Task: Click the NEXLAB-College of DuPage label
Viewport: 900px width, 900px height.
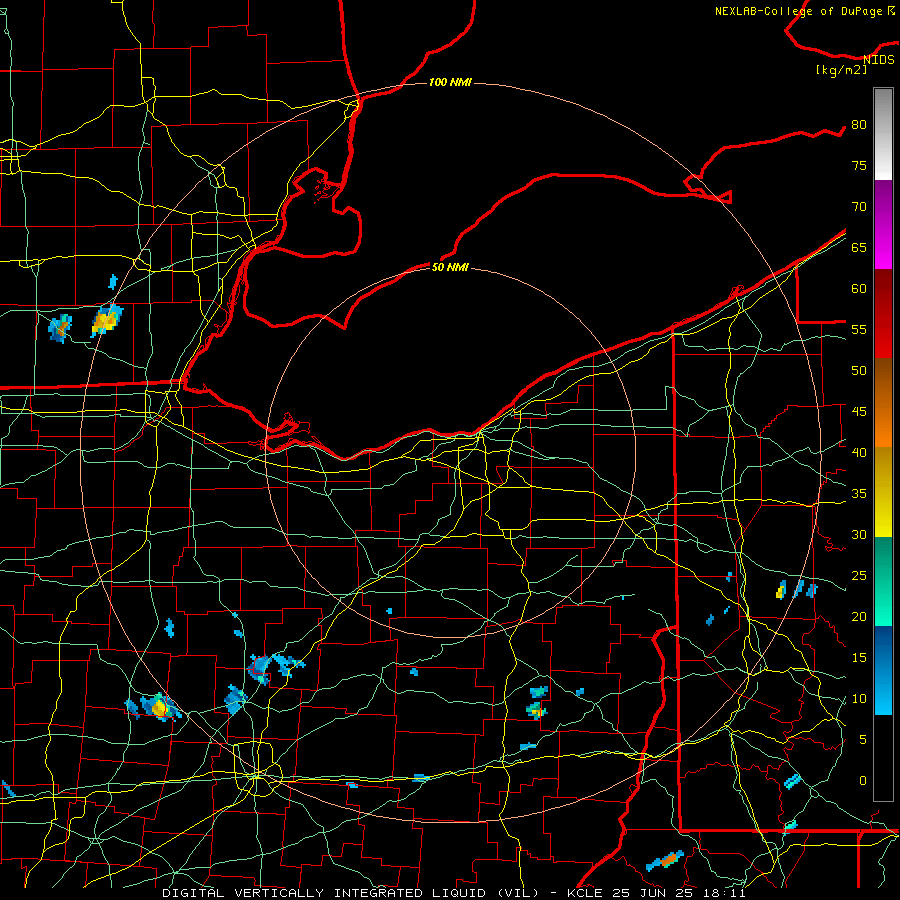Action: pyautogui.click(x=800, y=11)
